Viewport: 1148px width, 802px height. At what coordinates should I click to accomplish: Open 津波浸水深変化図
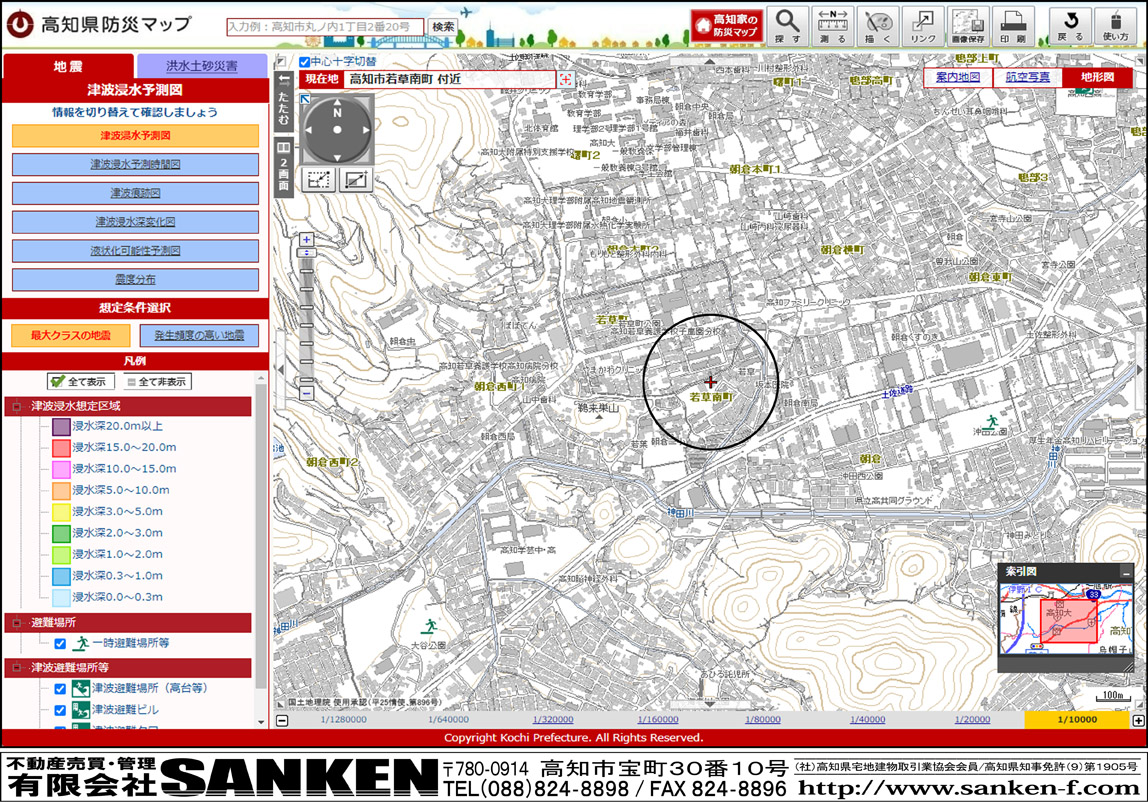point(135,222)
